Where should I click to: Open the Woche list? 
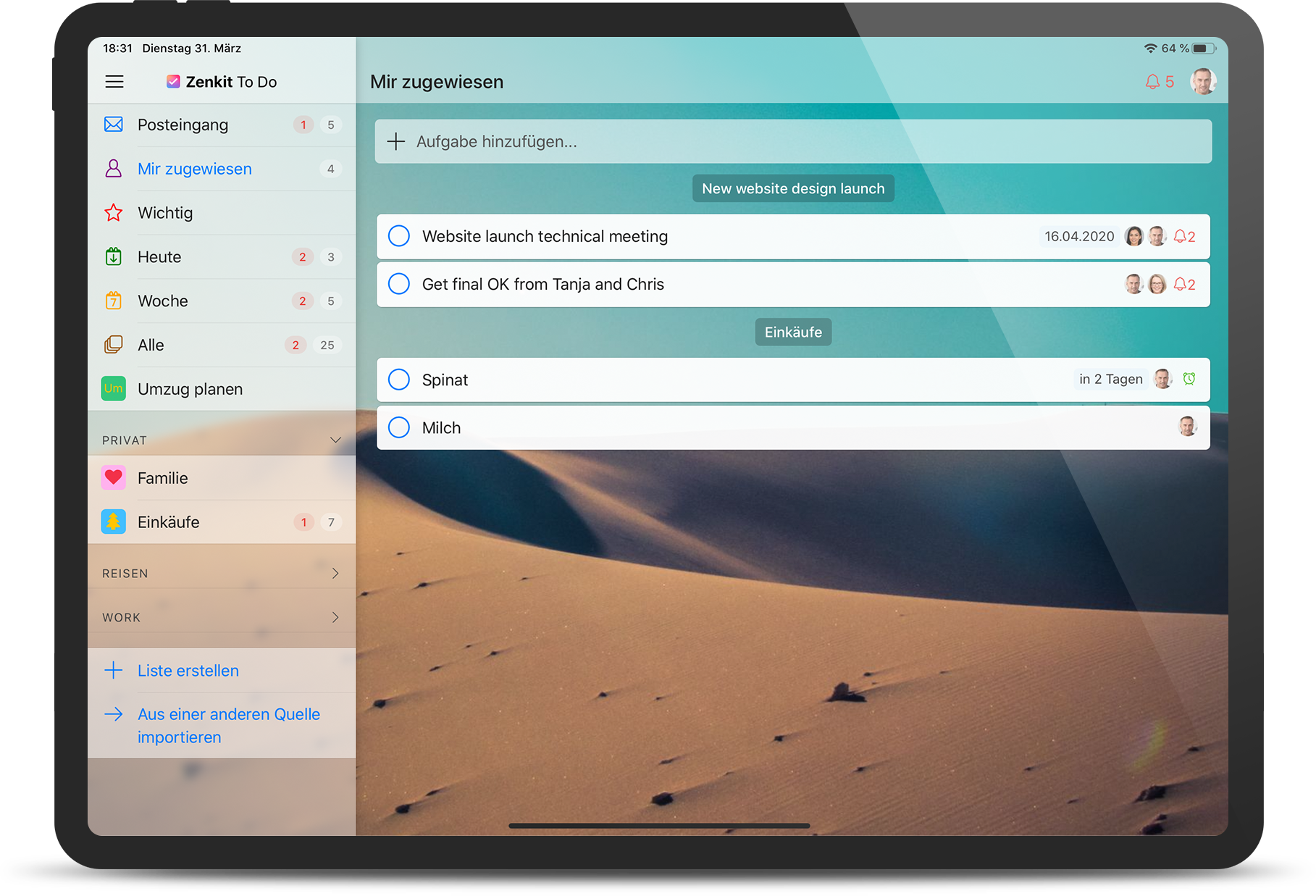tap(222, 301)
